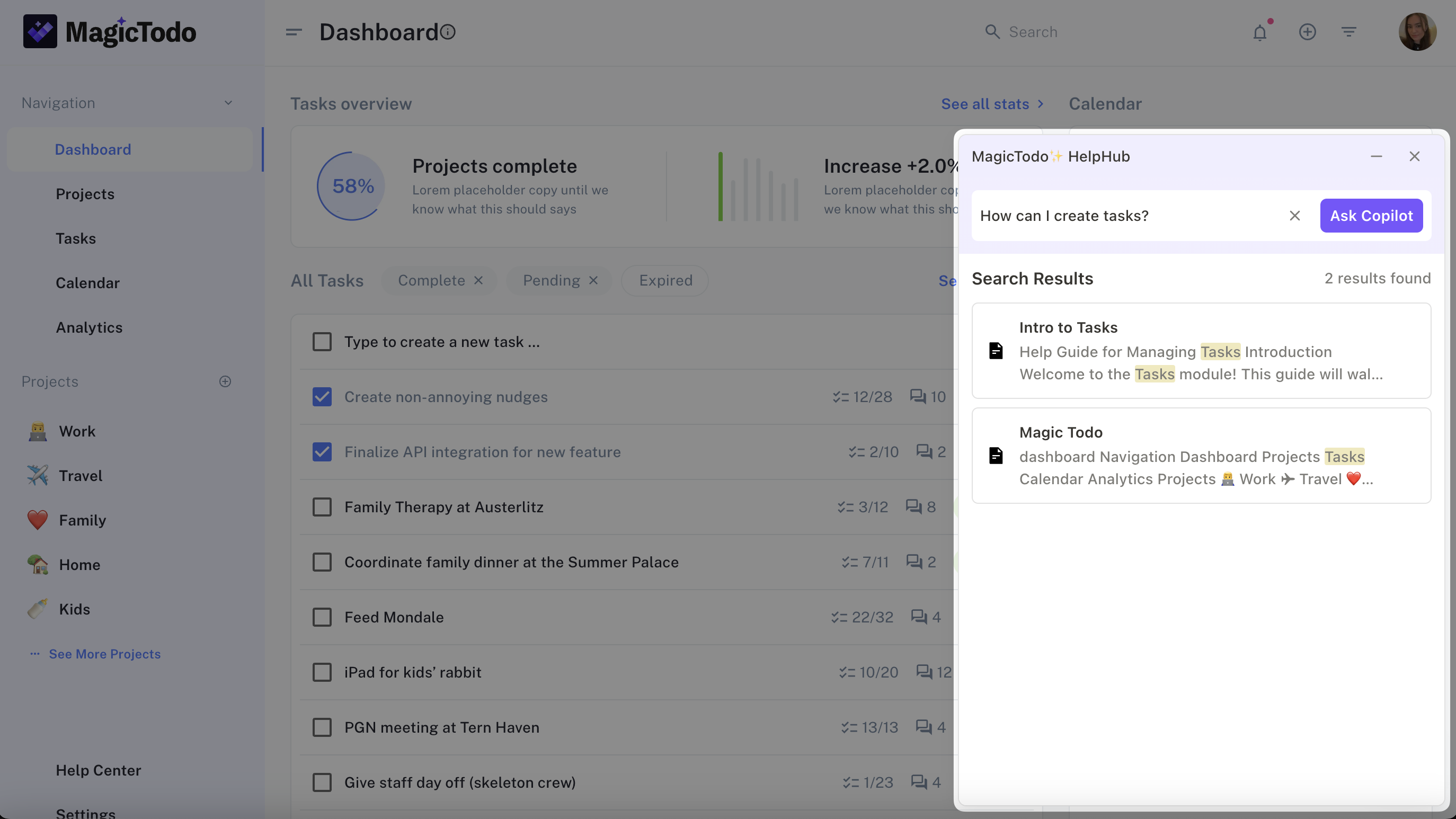1456x819 pixels.
Task: Open the filter list icon in header
Action: 1348,32
